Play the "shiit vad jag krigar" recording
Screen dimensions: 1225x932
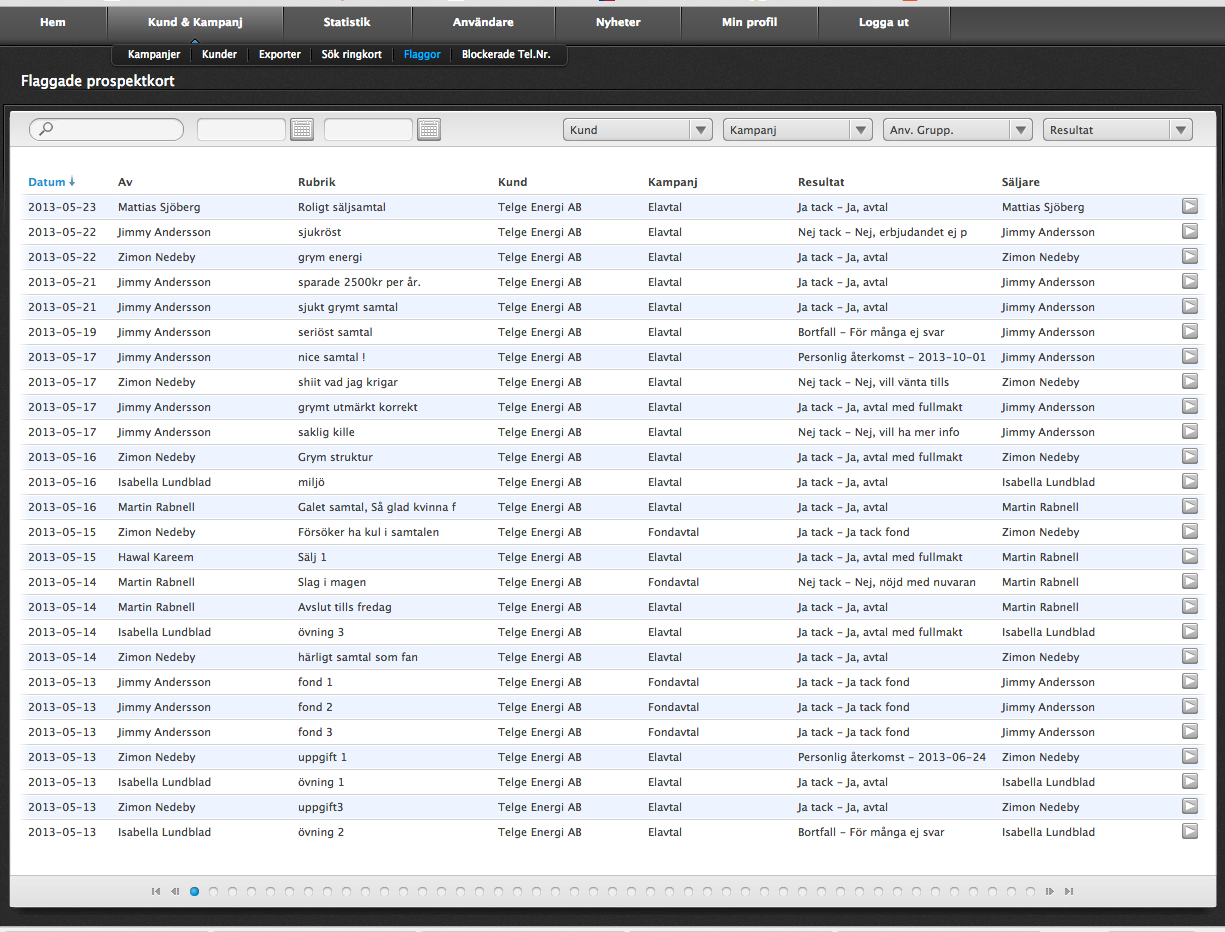click(x=1189, y=381)
